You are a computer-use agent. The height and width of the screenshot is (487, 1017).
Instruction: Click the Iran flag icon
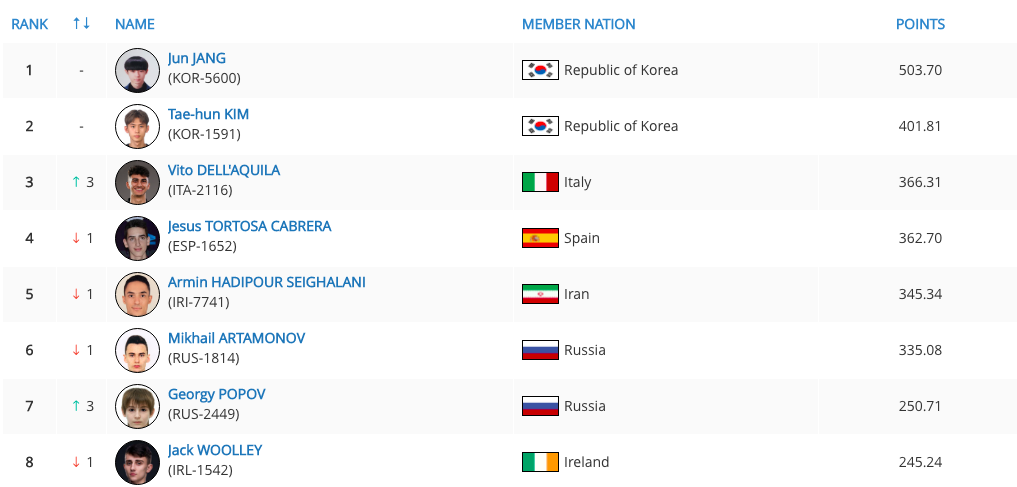pos(540,294)
